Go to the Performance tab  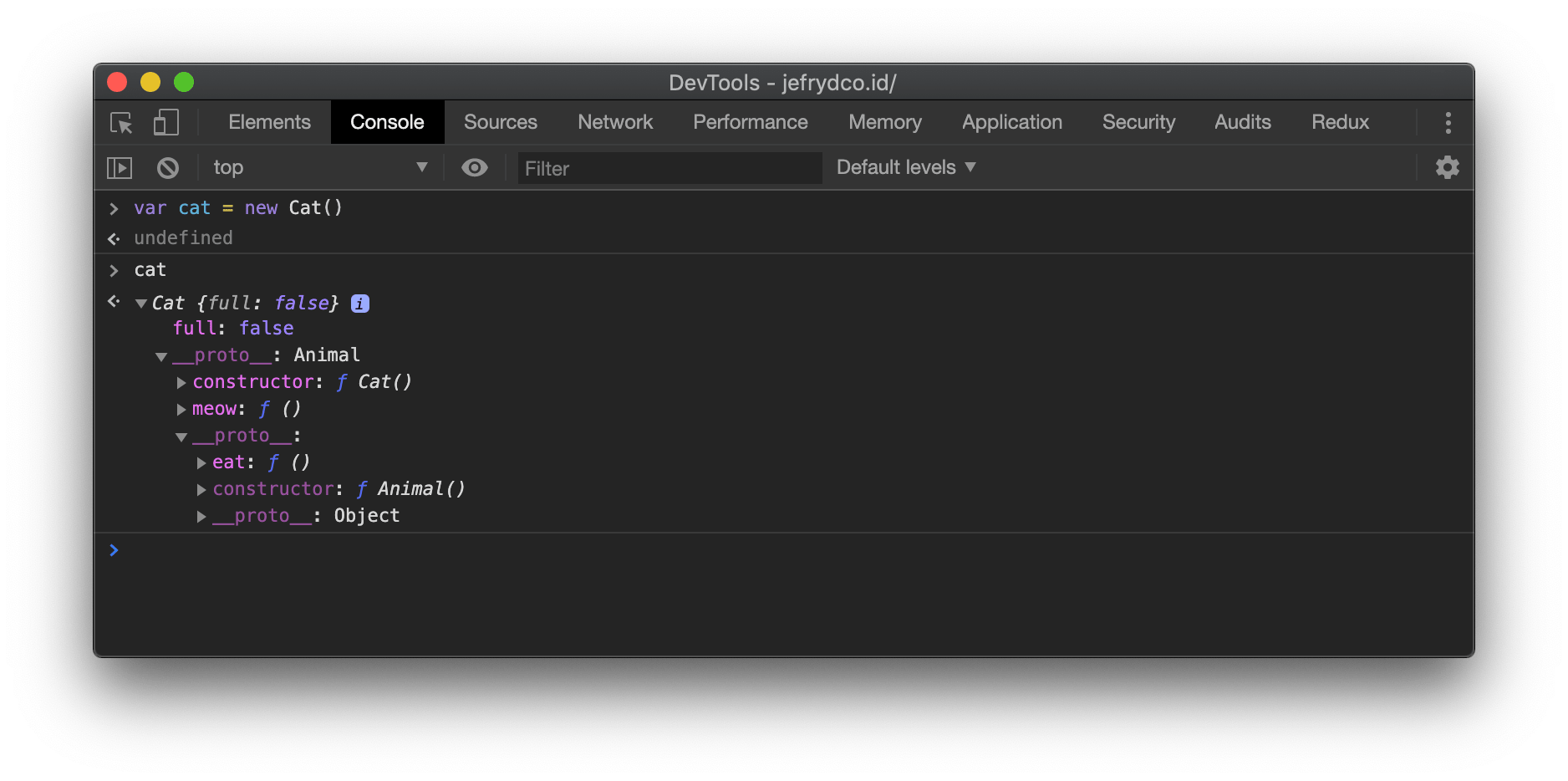click(x=751, y=122)
